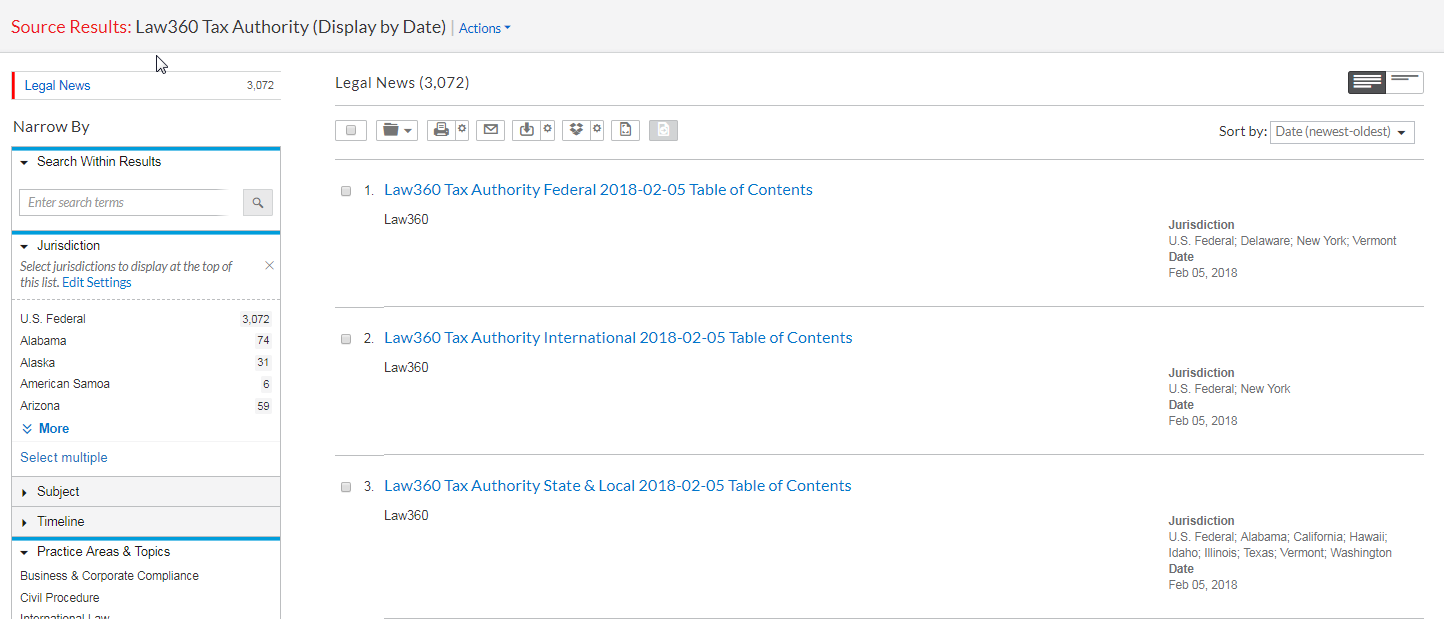
Task: Switch to the title-only view icon
Action: (x=1404, y=83)
